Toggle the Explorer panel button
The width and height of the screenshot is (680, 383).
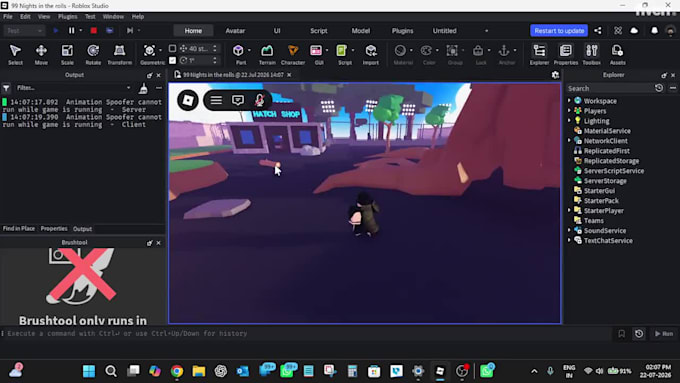click(x=539, y=54)
